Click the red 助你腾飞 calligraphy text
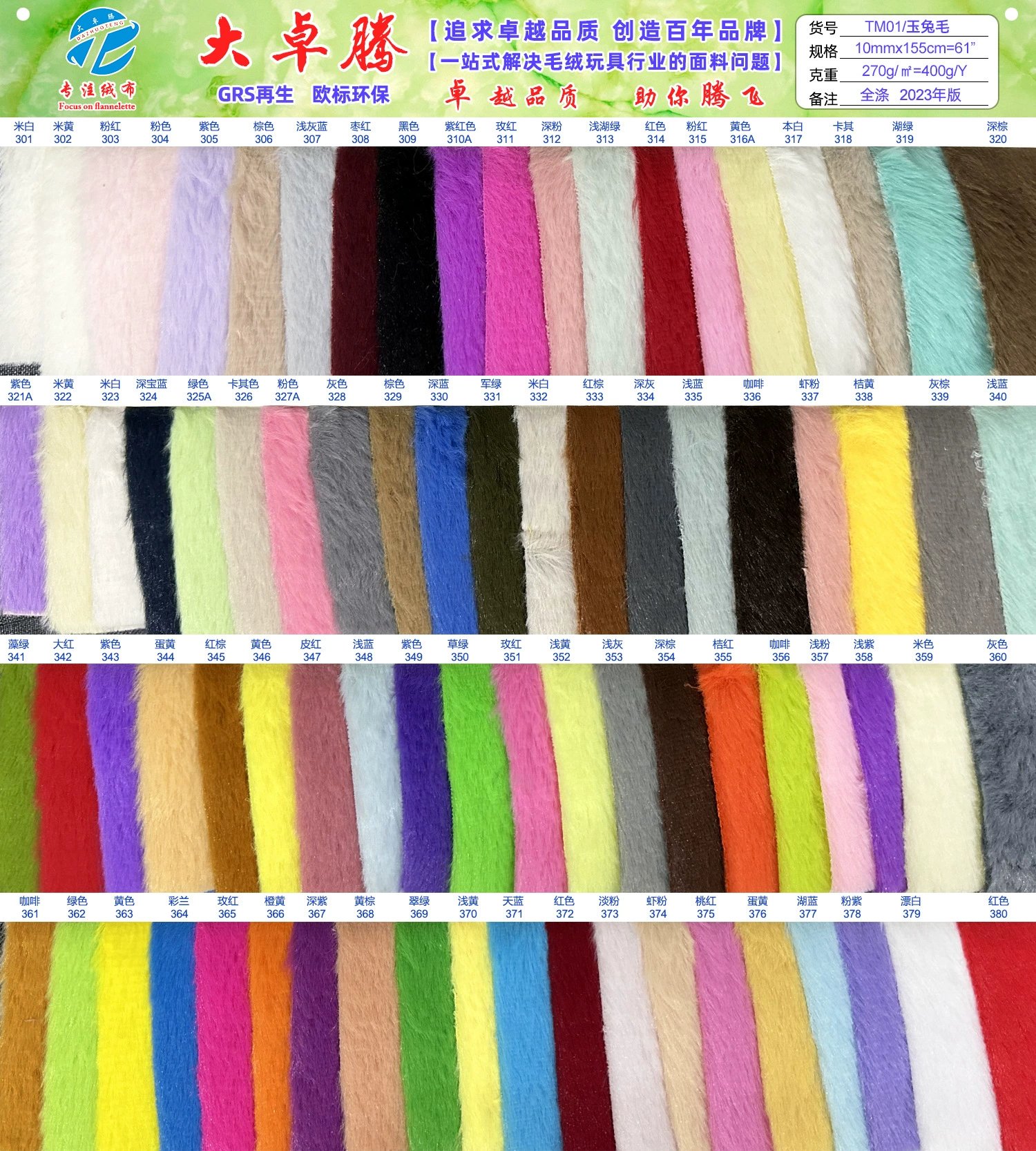Screen dimensions: 1036x1151 pyautogui.click(x=699, y=95)
